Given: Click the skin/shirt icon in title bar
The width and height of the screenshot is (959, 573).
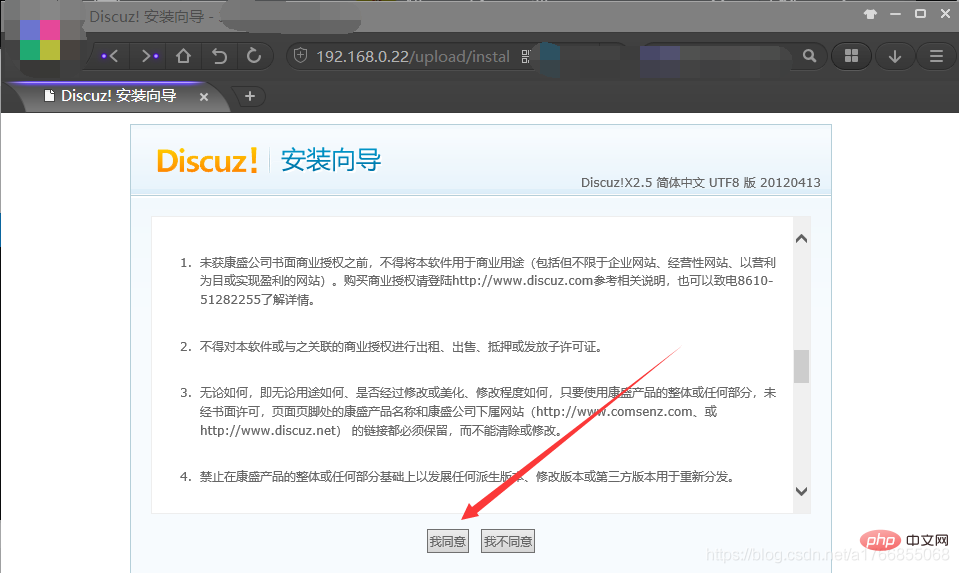Looking at the screenshot, I should pos(870,14).
